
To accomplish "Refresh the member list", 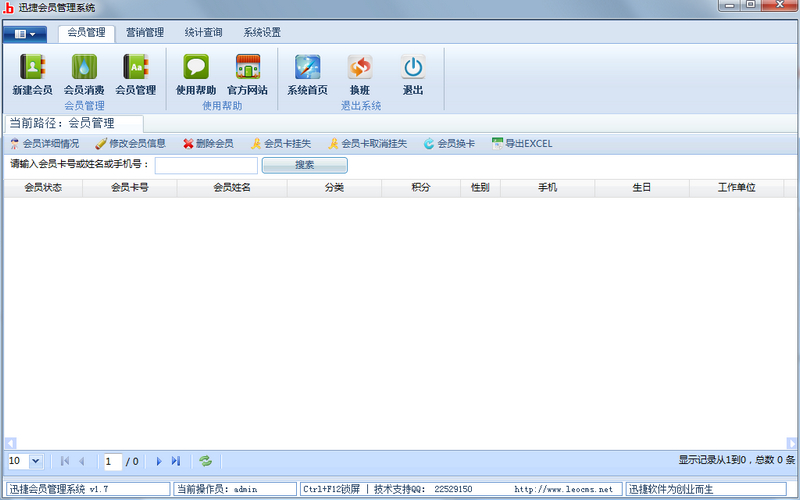I will tap(206, 461).
